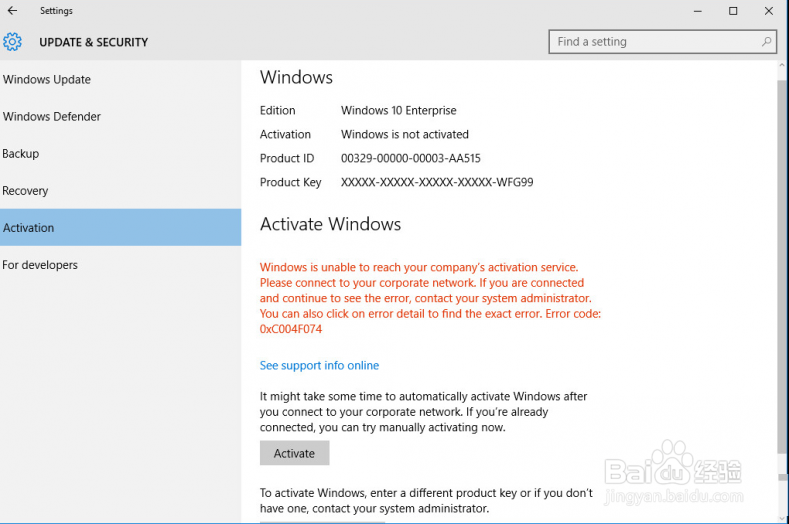
Task: Click the scrollbar down arrow
Action: pyautogui.click(x=782, y=518)
